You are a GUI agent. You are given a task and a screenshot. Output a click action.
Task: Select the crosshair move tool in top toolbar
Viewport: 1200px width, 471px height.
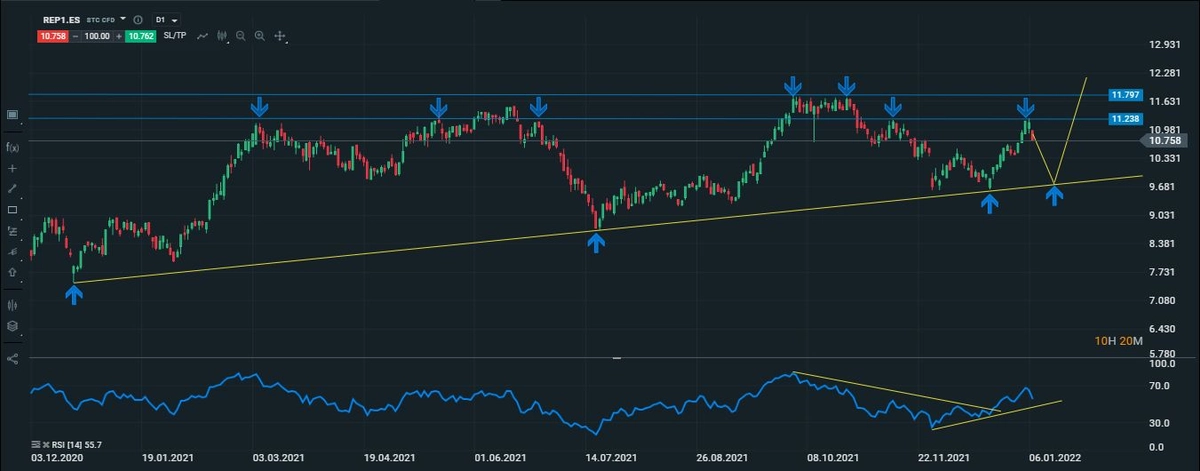coord(280,36)
